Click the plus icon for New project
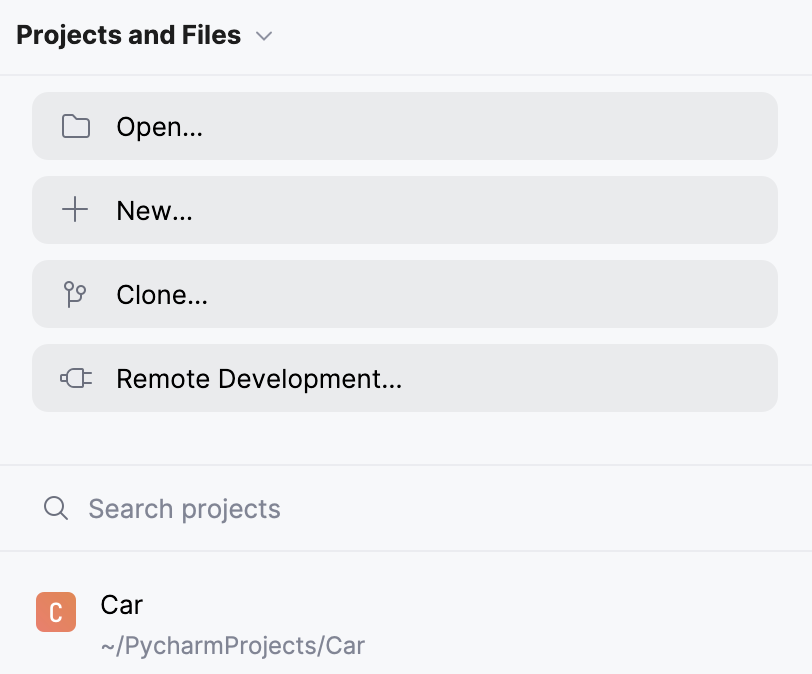 (75, 210)
